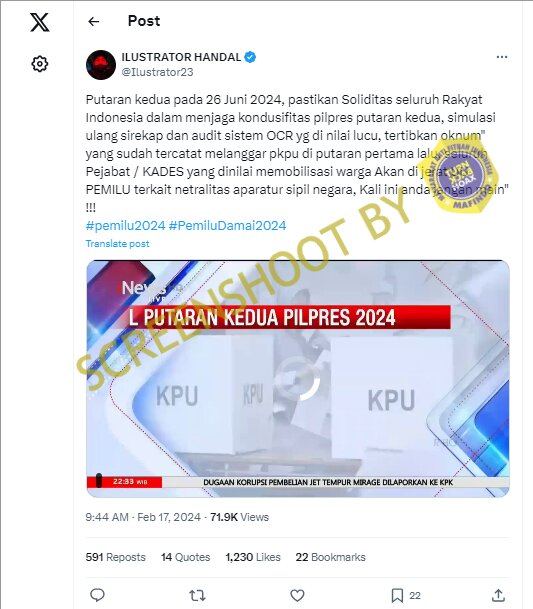This screenshot has width=533, height=609.
Task: Click the X logo in the sidebar
Action: click(40, 22)
